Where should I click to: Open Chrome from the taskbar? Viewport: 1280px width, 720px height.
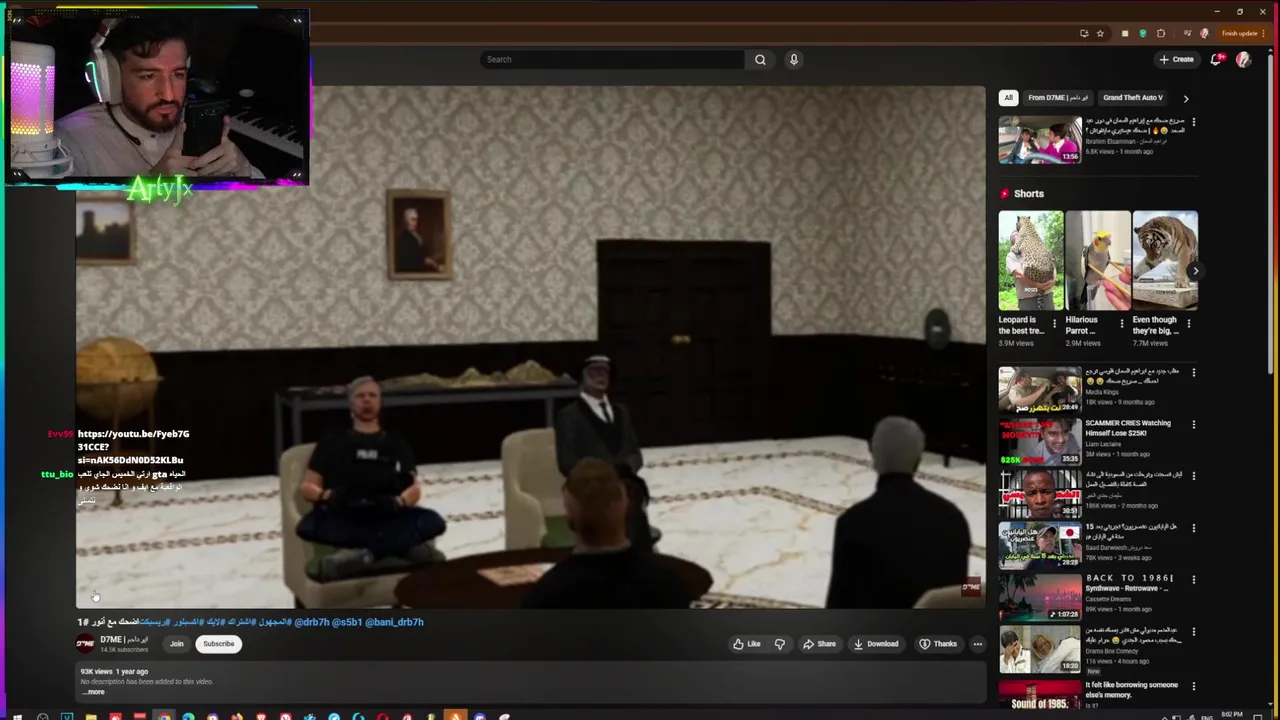[164, 716]
